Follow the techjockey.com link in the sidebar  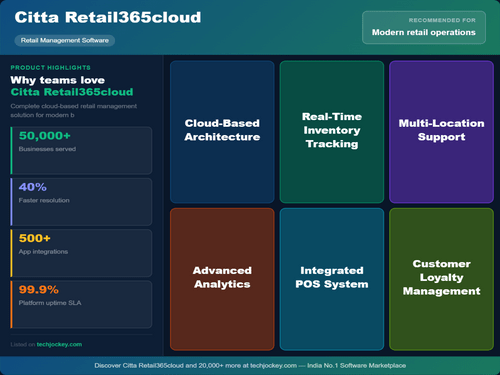point(59,344)
